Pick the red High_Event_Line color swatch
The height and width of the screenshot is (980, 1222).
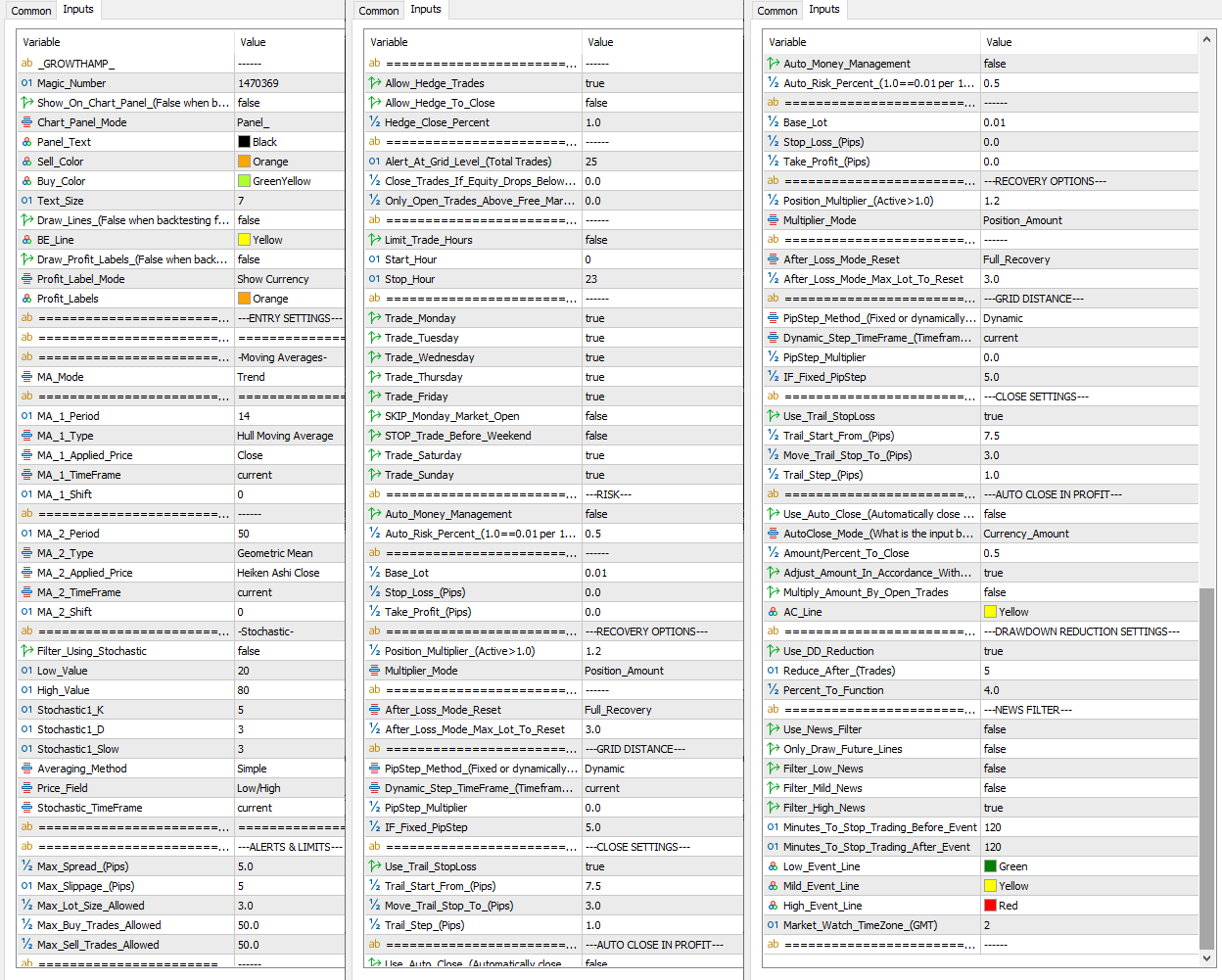[990, 906]
